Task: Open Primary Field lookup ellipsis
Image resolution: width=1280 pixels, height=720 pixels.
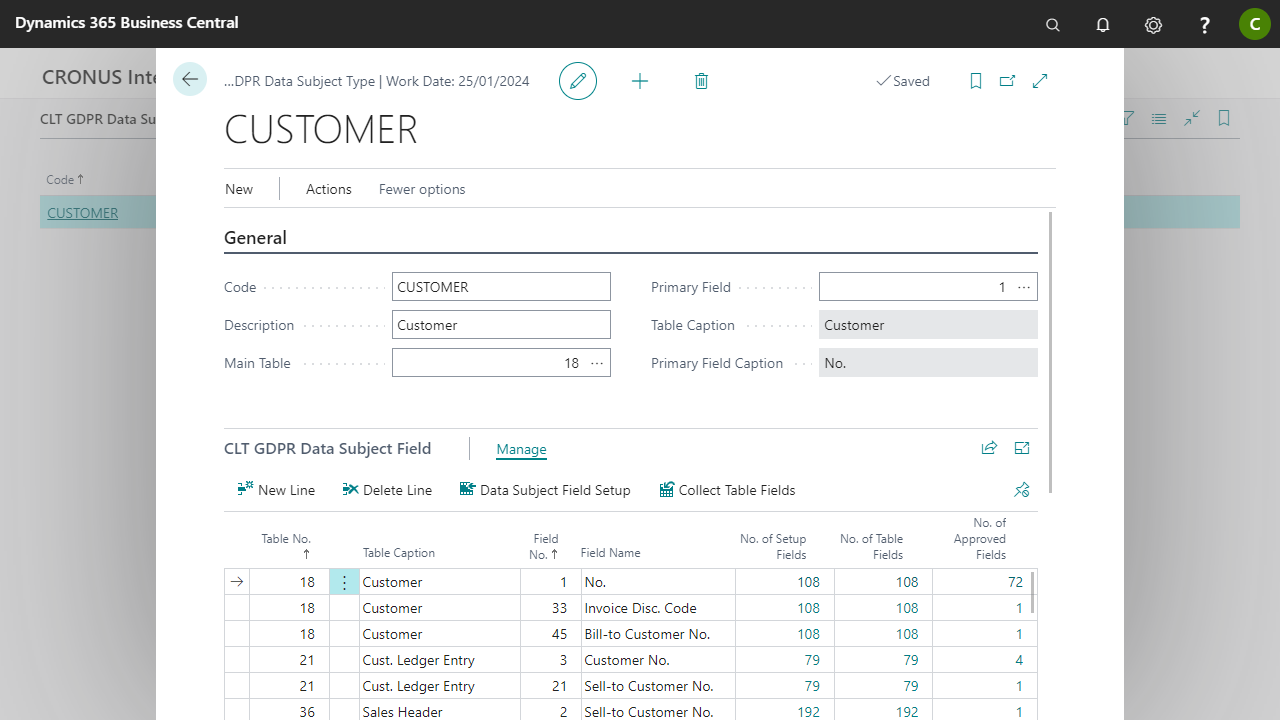Action: (x=1024, y=287)
